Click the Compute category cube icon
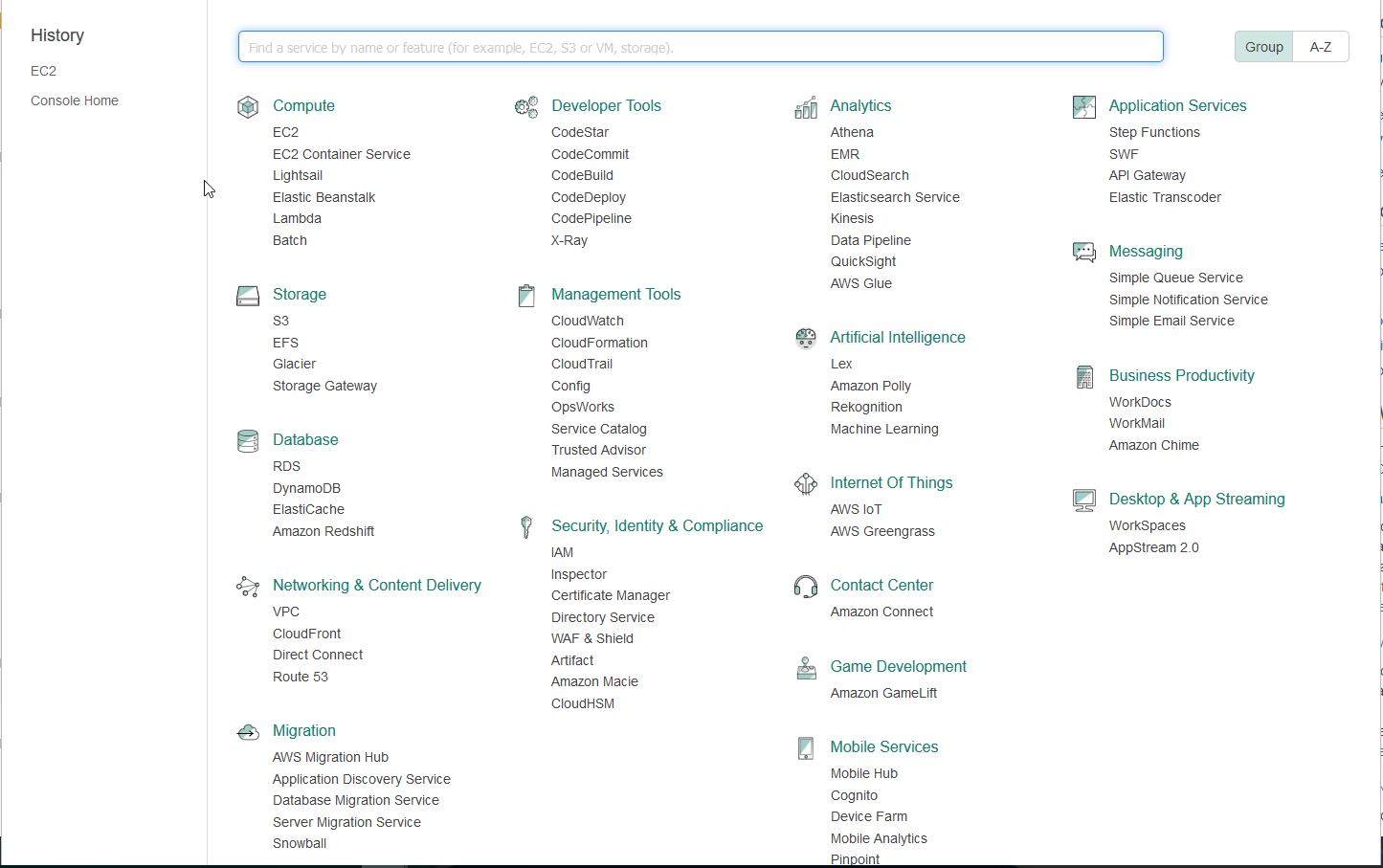 tap(248, 106)
